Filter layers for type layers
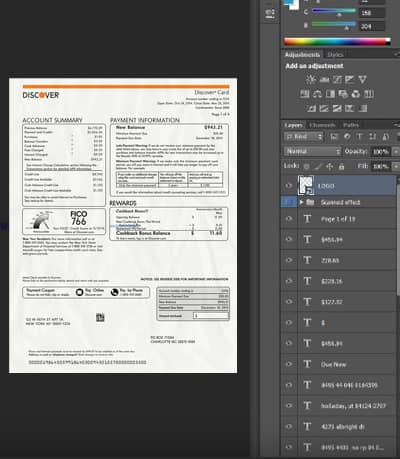400x459 pixels. [x=360, y=136]
